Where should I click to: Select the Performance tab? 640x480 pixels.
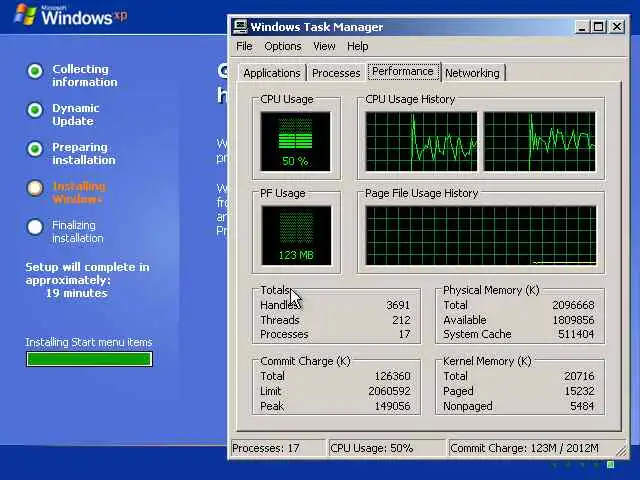403,71
